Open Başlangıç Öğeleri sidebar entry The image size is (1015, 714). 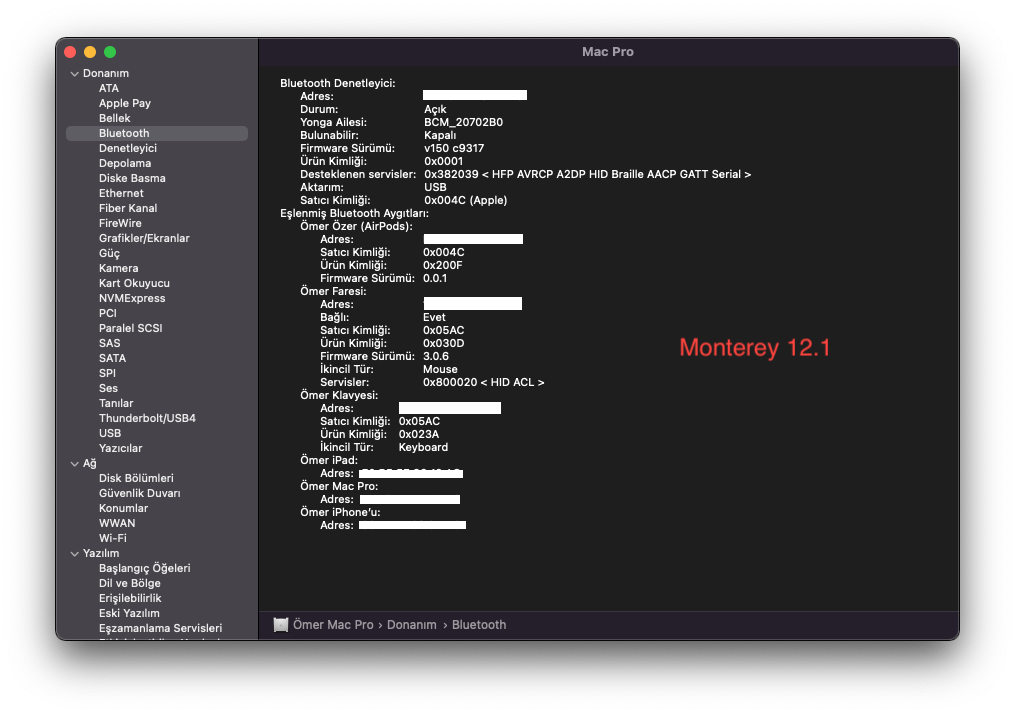144,568
